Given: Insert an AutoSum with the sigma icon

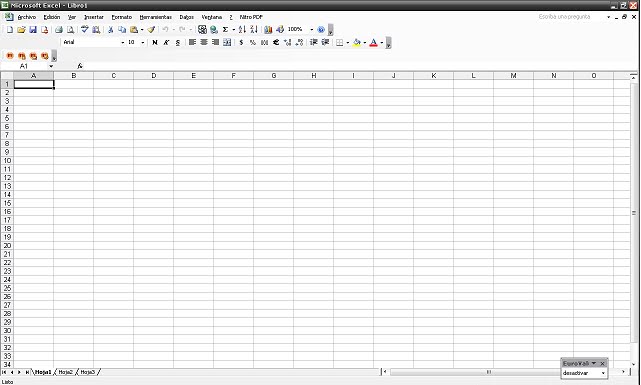Looking at the screenshot, I should click(225, 29).
